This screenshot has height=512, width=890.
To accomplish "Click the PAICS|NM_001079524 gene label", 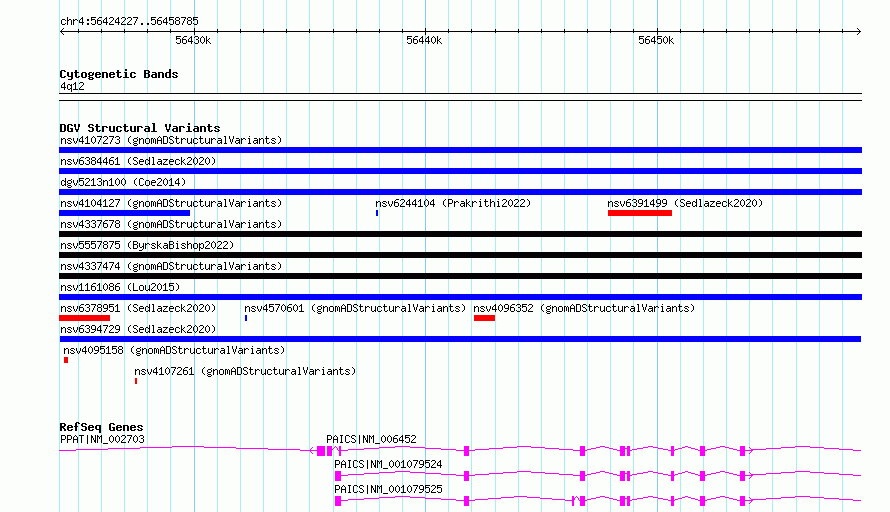I will [x=388, y=464].
